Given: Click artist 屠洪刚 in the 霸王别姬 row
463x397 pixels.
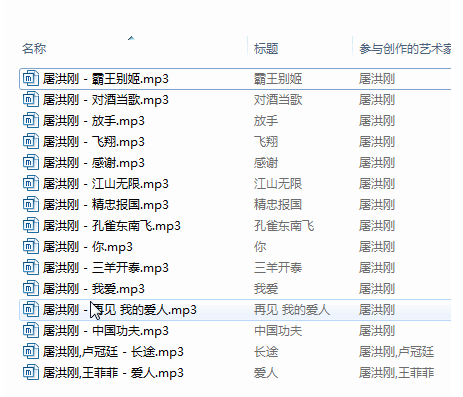Looking at the screenshot, I should pos(377,79).
